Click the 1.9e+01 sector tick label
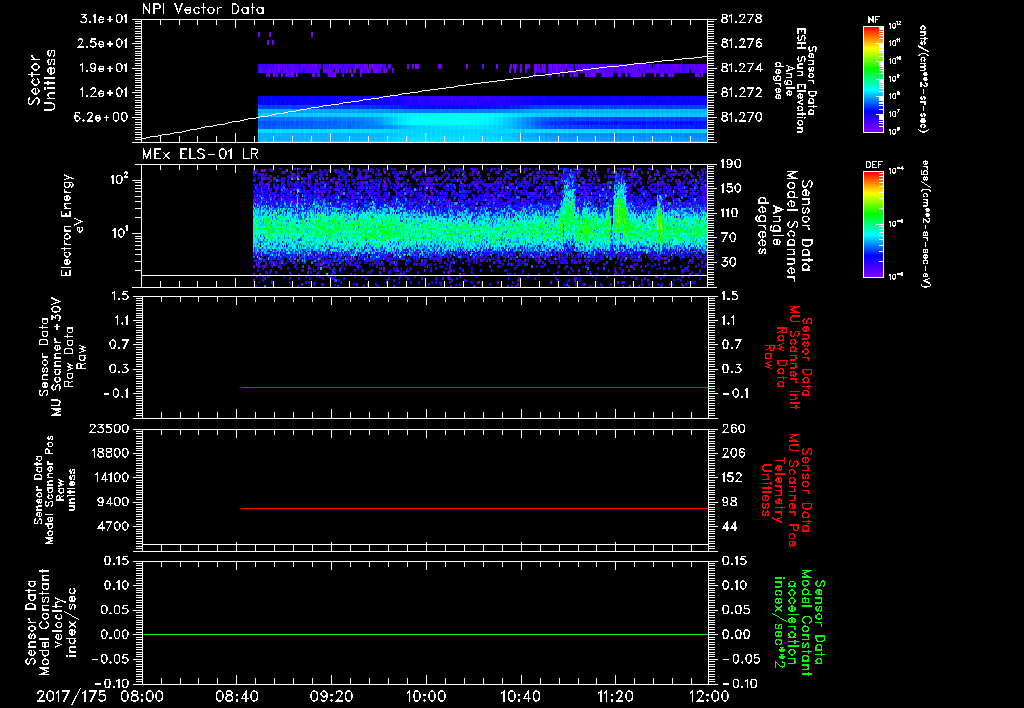The image size is (1024, 708). [x=104, y=68]
